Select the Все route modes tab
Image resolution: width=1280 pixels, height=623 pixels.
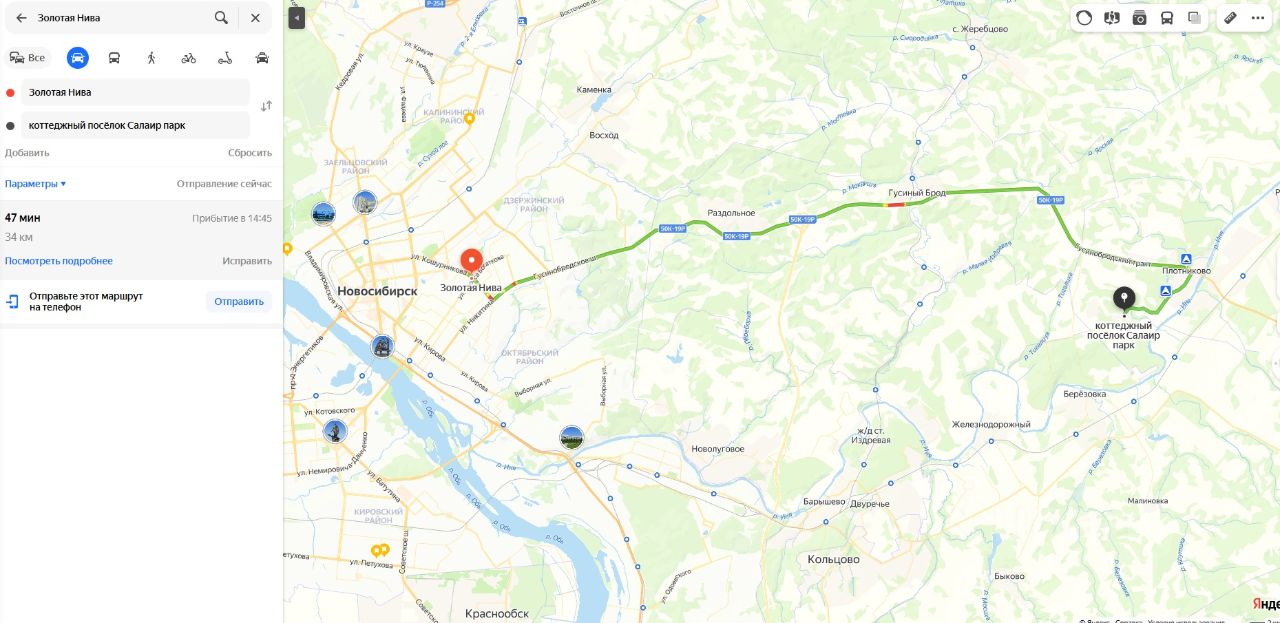[x=28, y=58]
